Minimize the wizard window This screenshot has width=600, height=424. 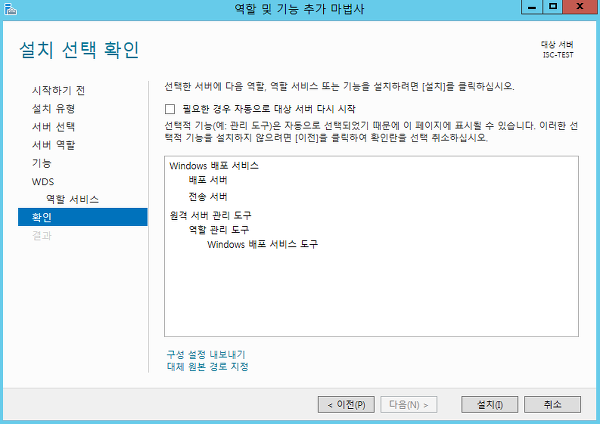[x=532, y=7]
